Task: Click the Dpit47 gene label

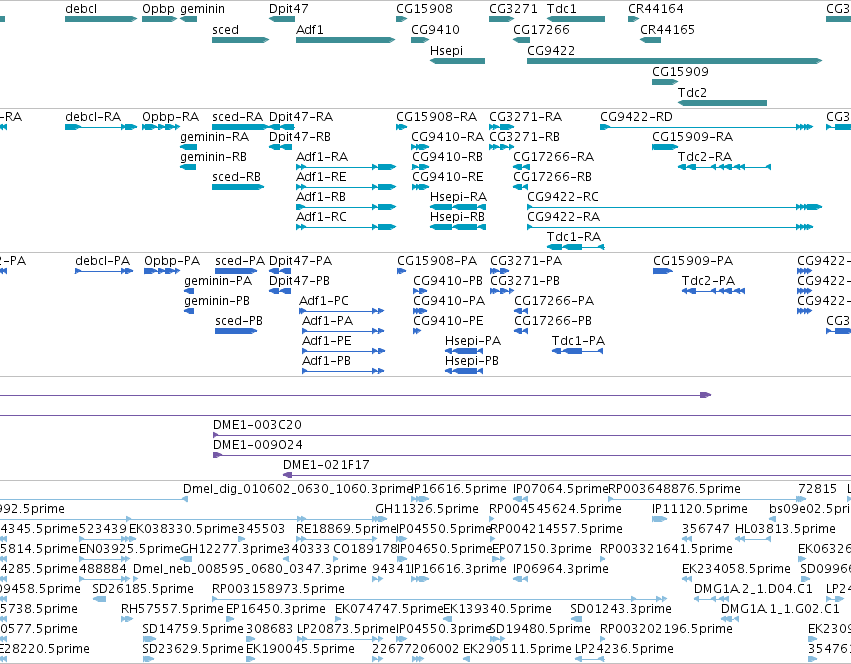Action: (x=289, y=9)
